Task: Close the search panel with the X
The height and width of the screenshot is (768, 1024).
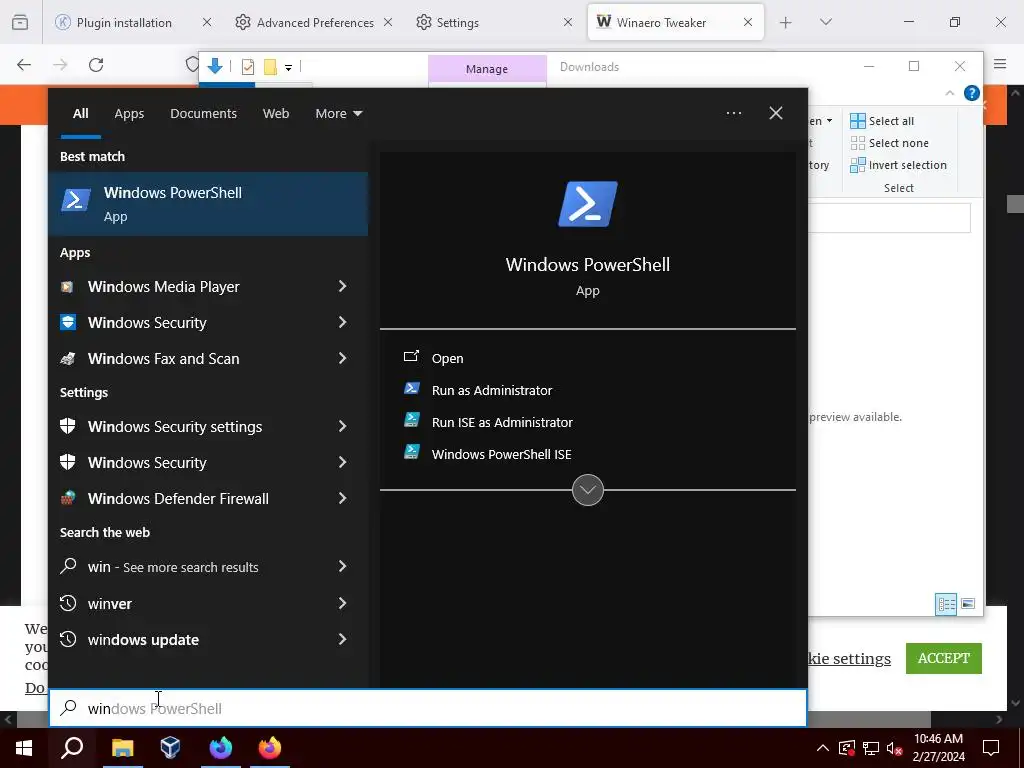Action: point(776,113)
